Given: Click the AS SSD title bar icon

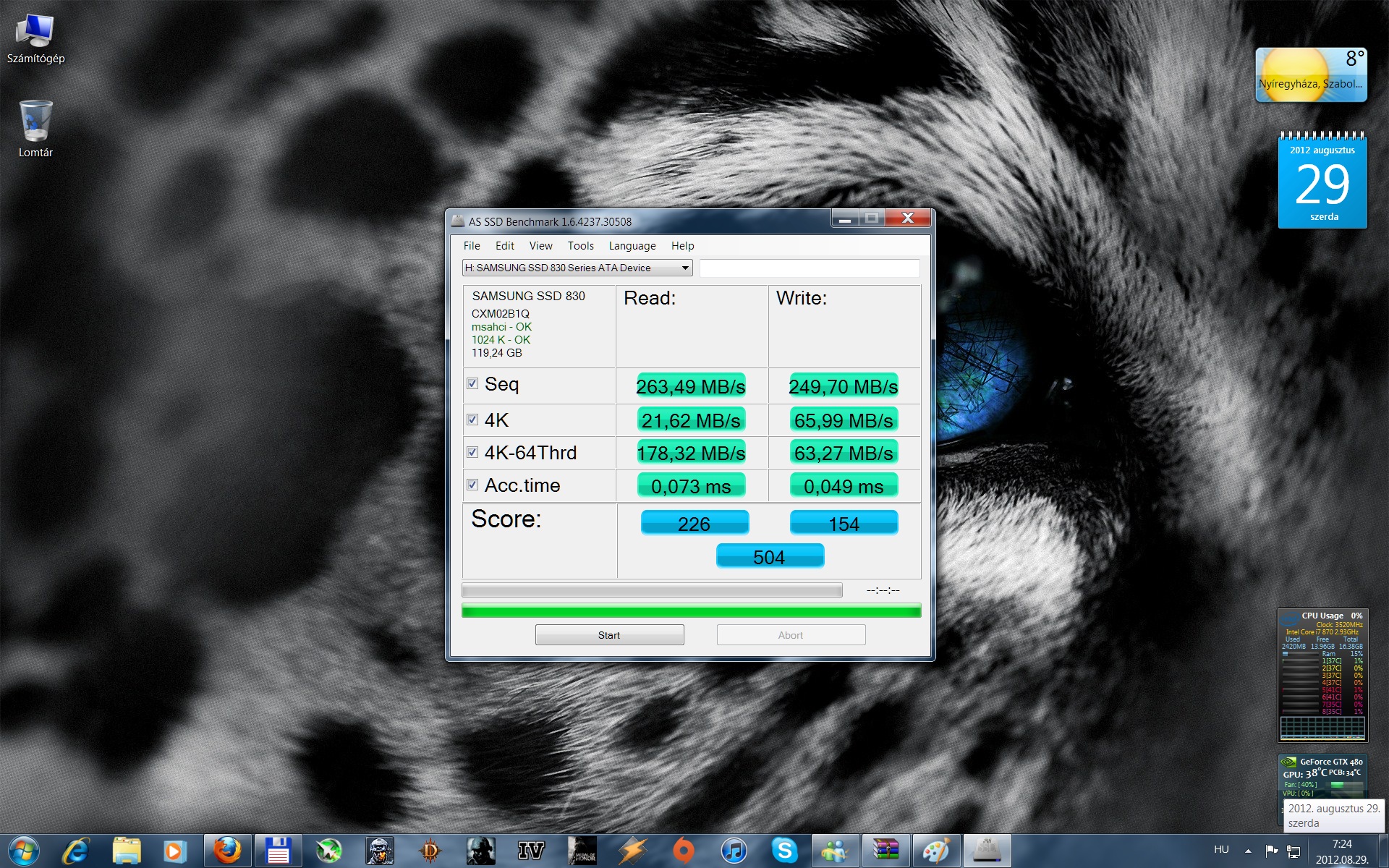Looking at the screenshot, I should [458, 221].
